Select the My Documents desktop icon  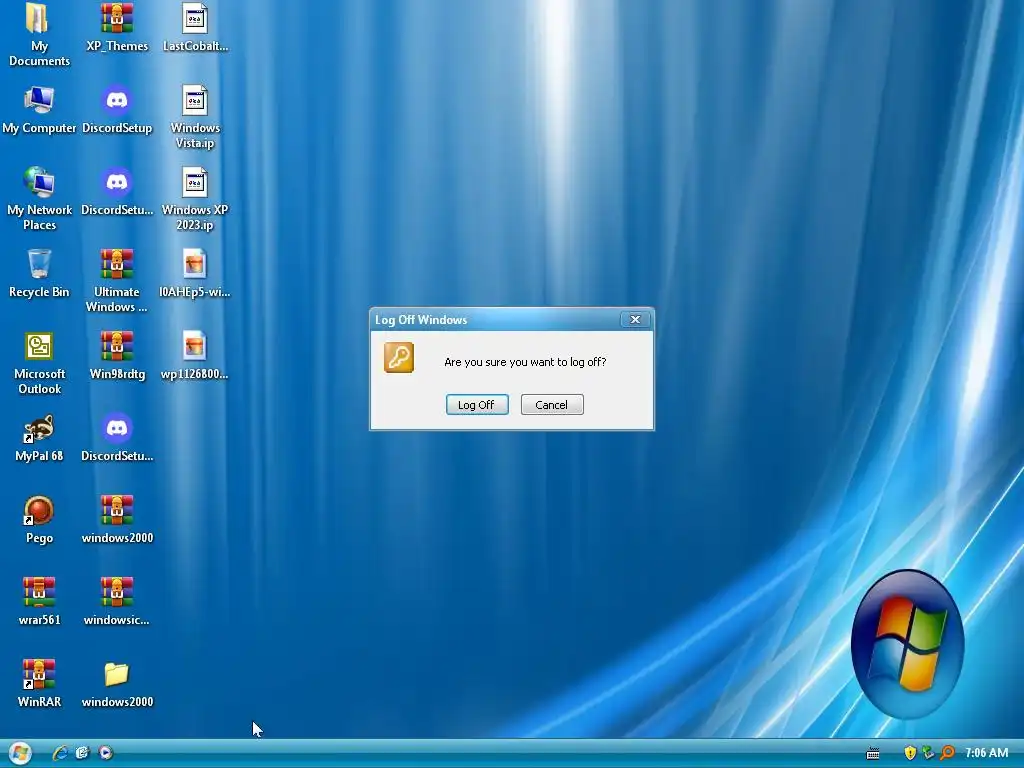[x=39, y=34]
